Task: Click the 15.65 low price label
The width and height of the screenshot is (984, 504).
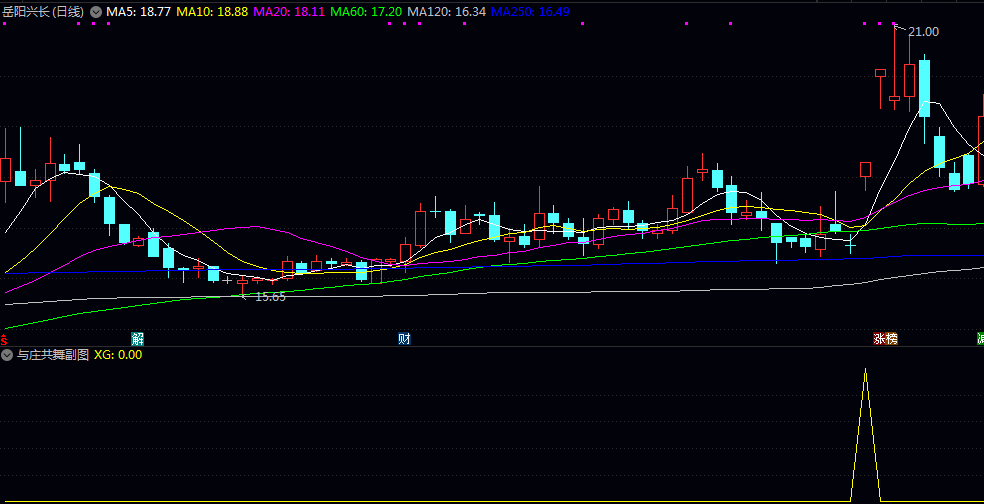Action: tap(270, 297)
